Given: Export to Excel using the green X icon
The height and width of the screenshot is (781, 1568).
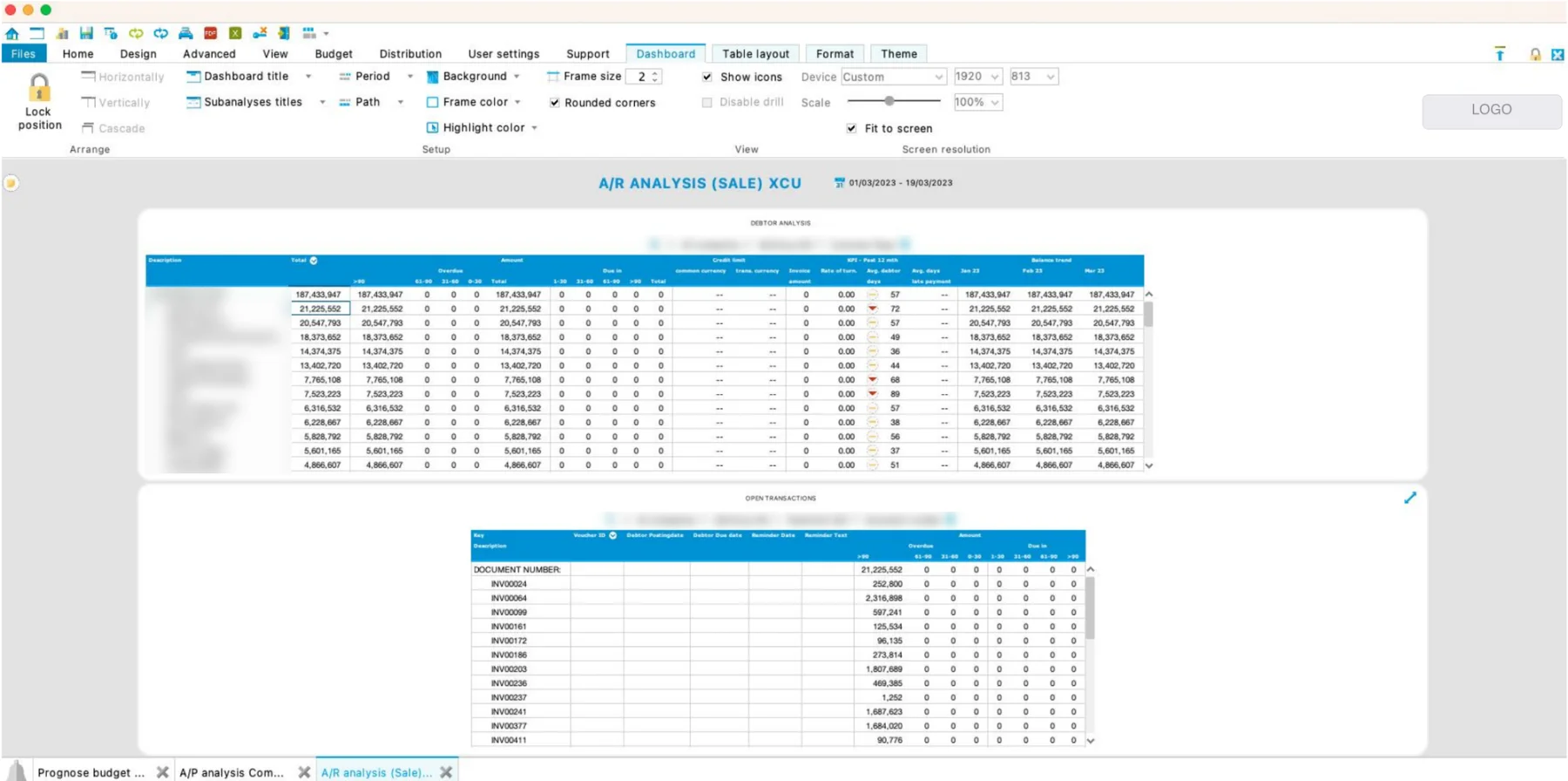Looking at the screenshot, I should coord(235,33).
